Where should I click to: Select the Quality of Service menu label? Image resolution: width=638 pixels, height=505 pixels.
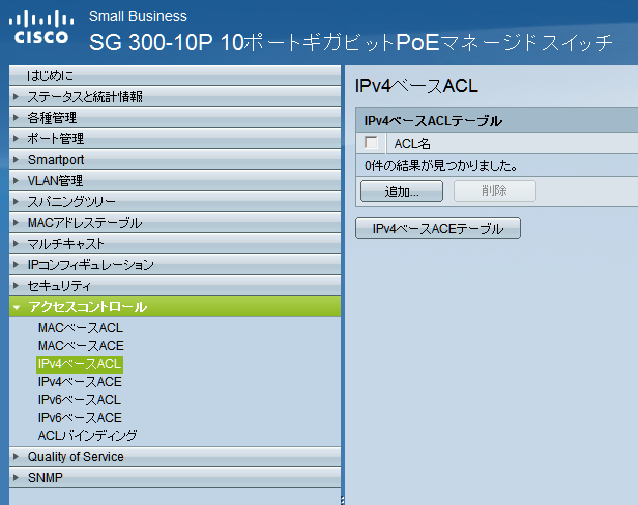coord(76,457)
